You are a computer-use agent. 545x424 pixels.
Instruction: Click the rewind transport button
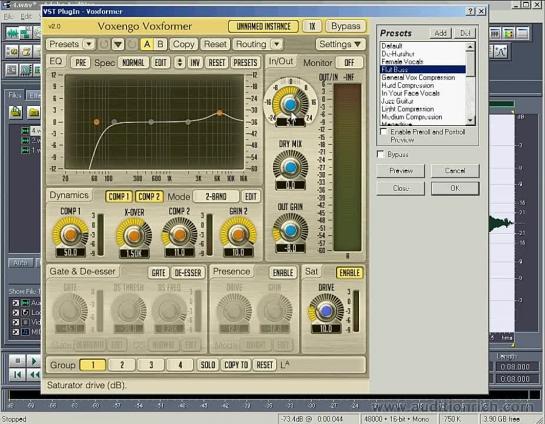pos(34,375)
